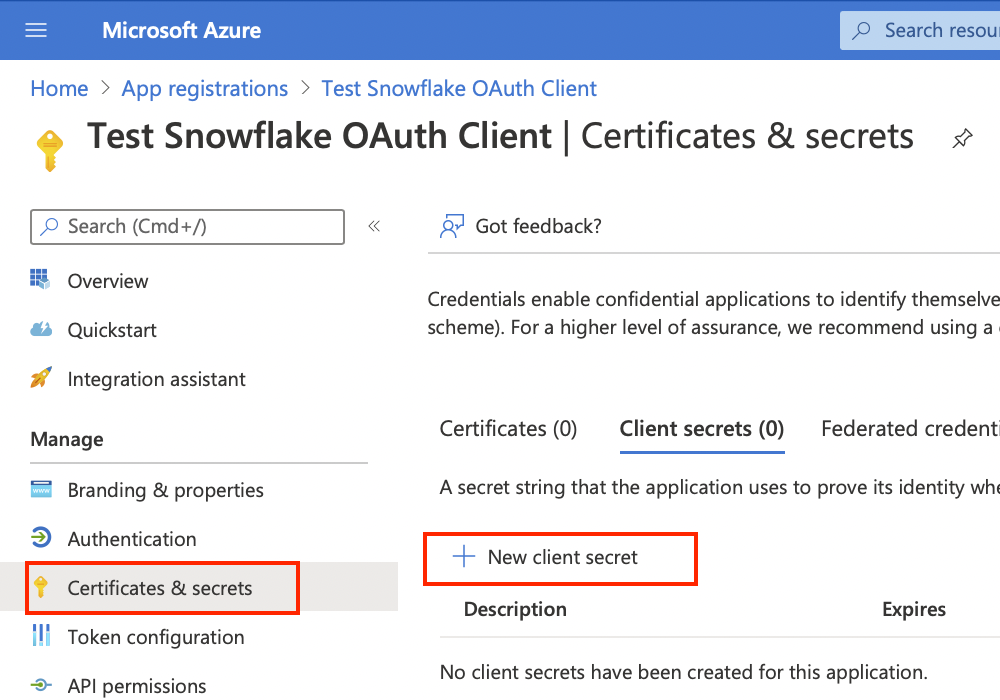The width and height of the screenshot is (1000, 700).
Task: Switch to the Certificates (0) tab
Action: (x=508, y=428)
